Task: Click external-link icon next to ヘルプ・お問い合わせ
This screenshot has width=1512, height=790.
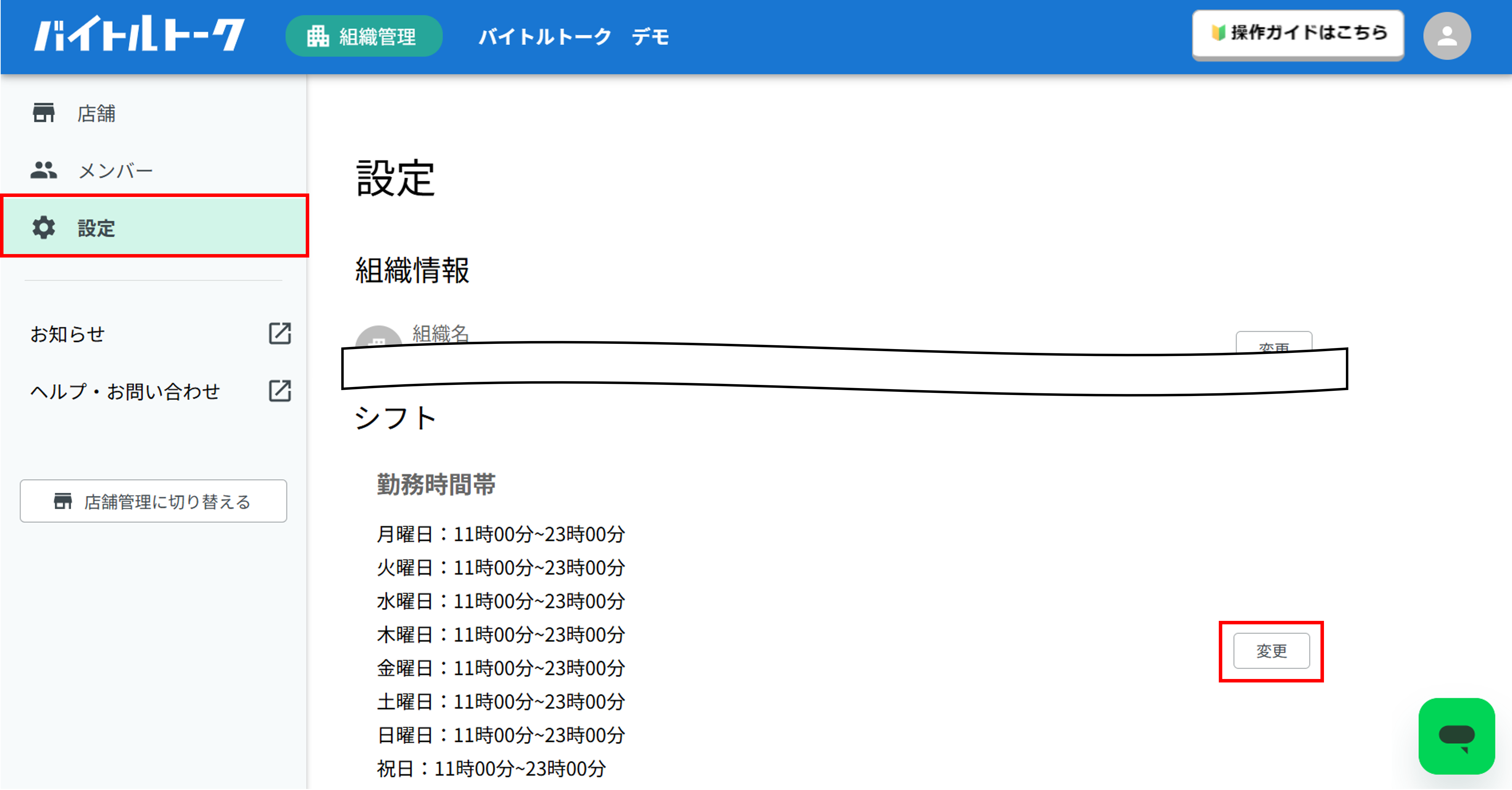Action: pos(280,390)
